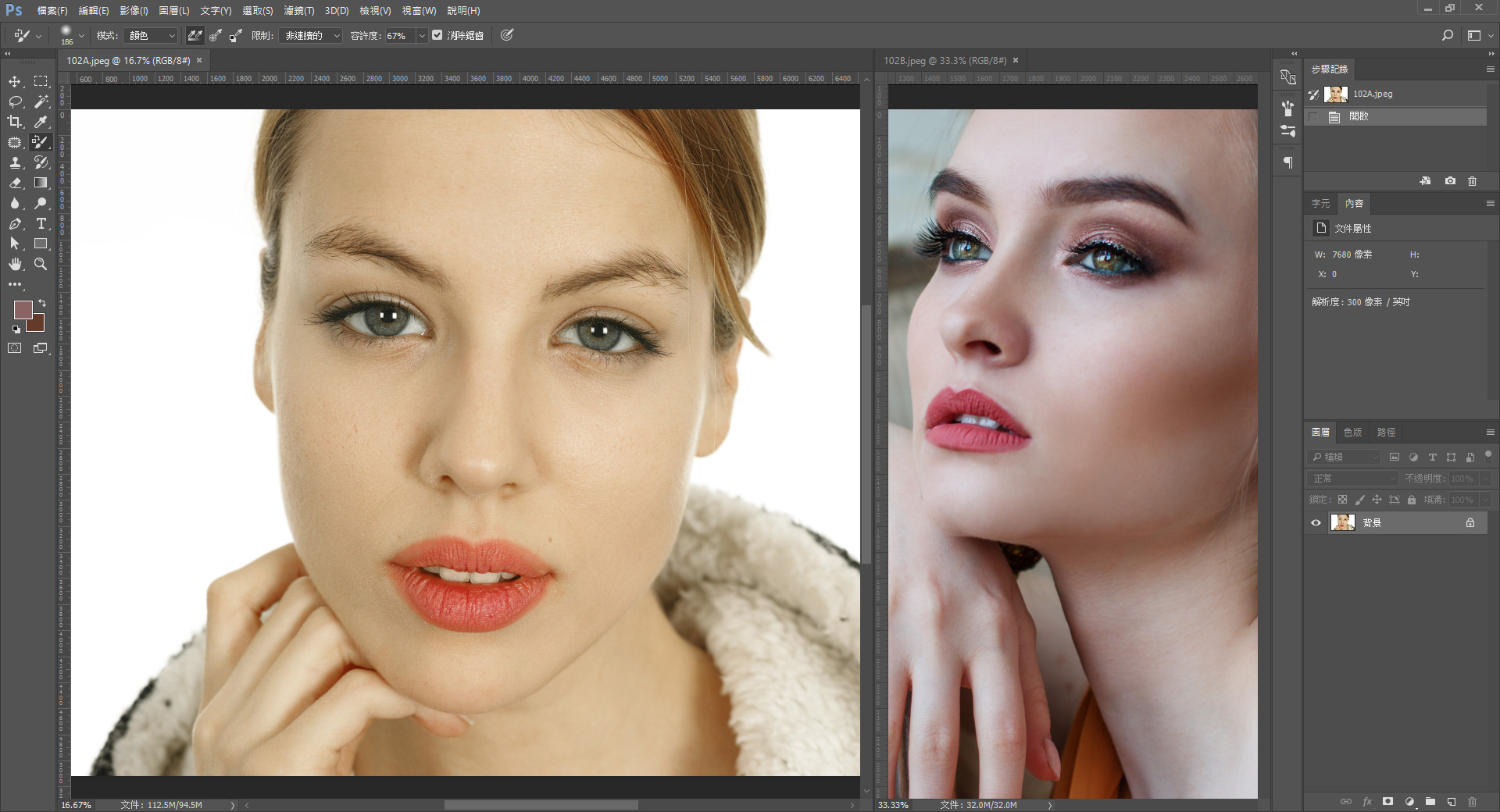1500x812 pixels.
Task: Open the tolerance slider dropdown arrow
Action: [x=422, y=36]
